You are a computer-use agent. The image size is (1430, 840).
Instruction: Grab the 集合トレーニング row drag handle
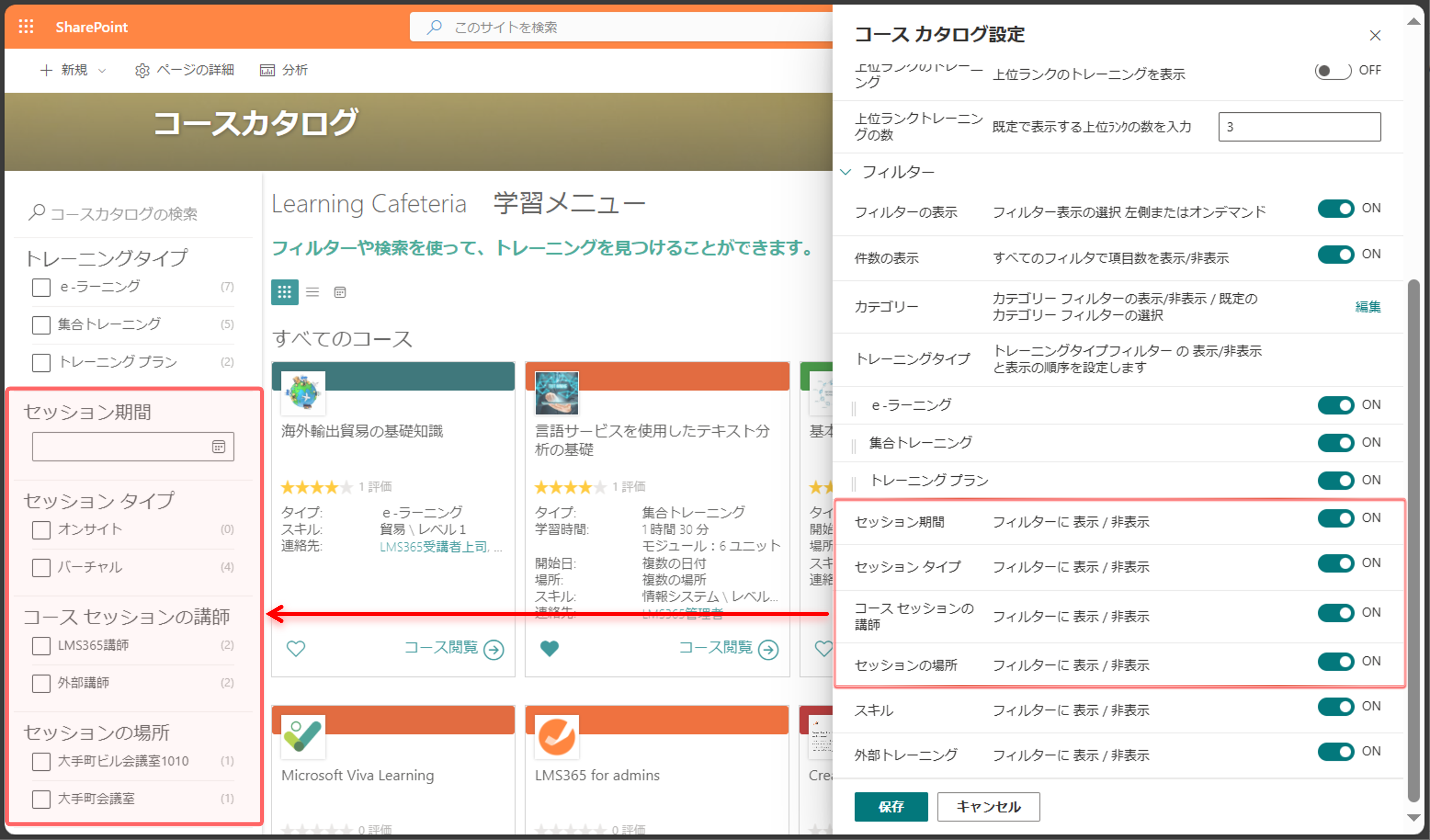(853, 445)
